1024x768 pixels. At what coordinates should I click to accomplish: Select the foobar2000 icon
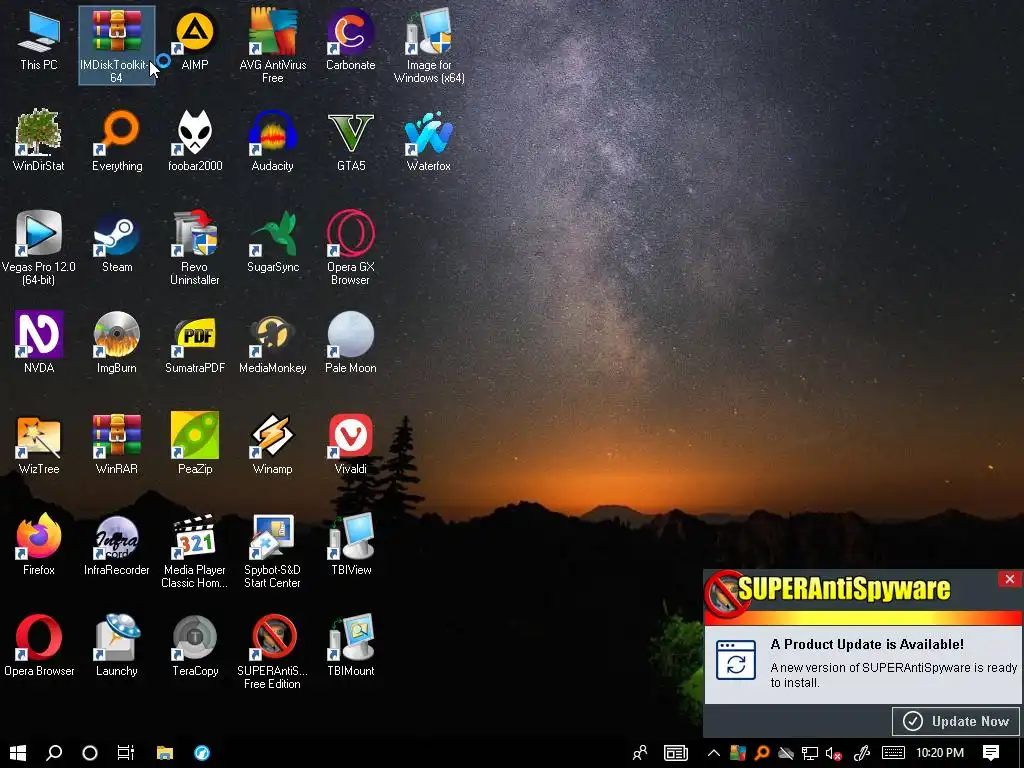195,142
